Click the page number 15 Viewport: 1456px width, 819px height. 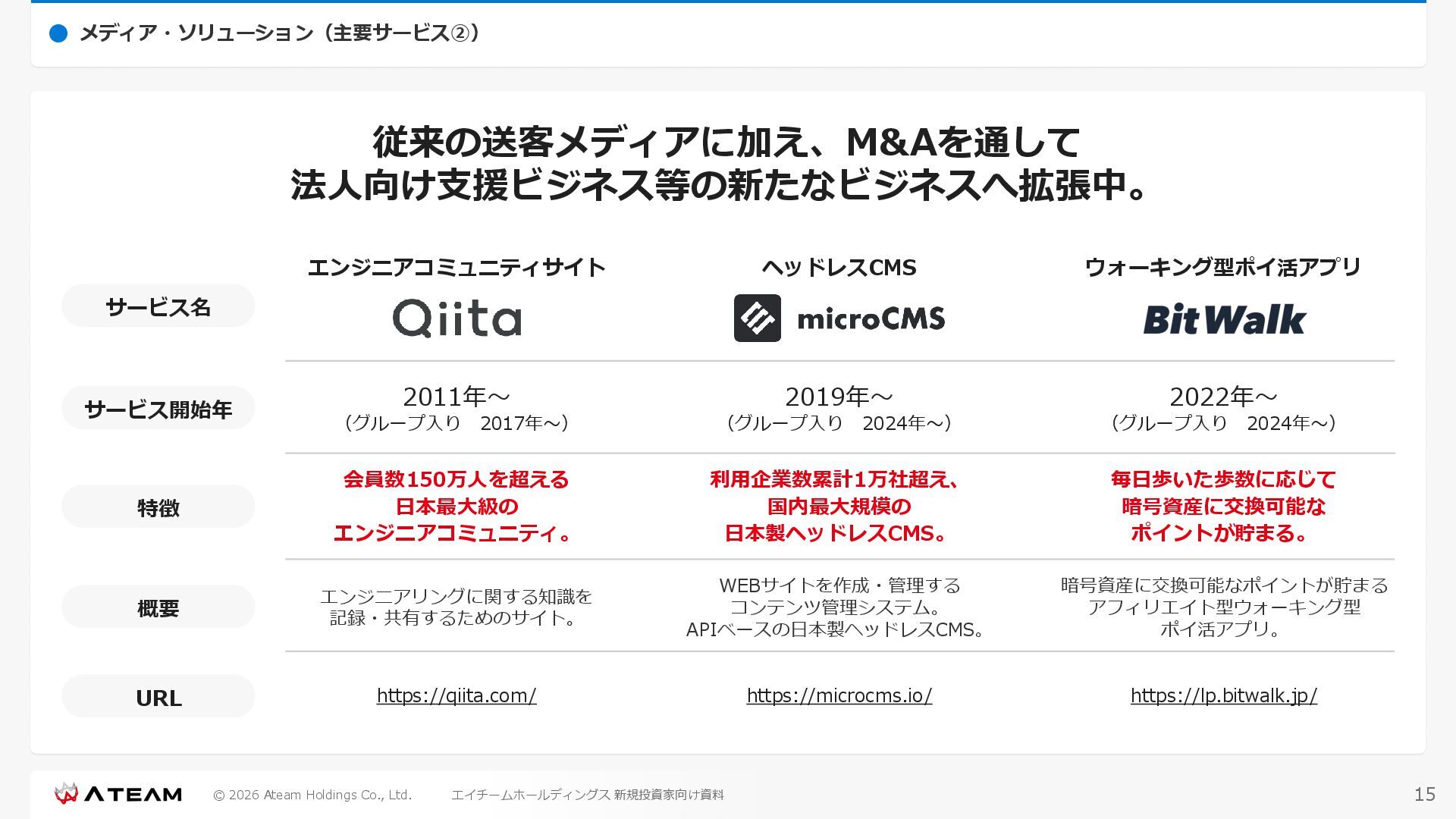pos(1424,794)
